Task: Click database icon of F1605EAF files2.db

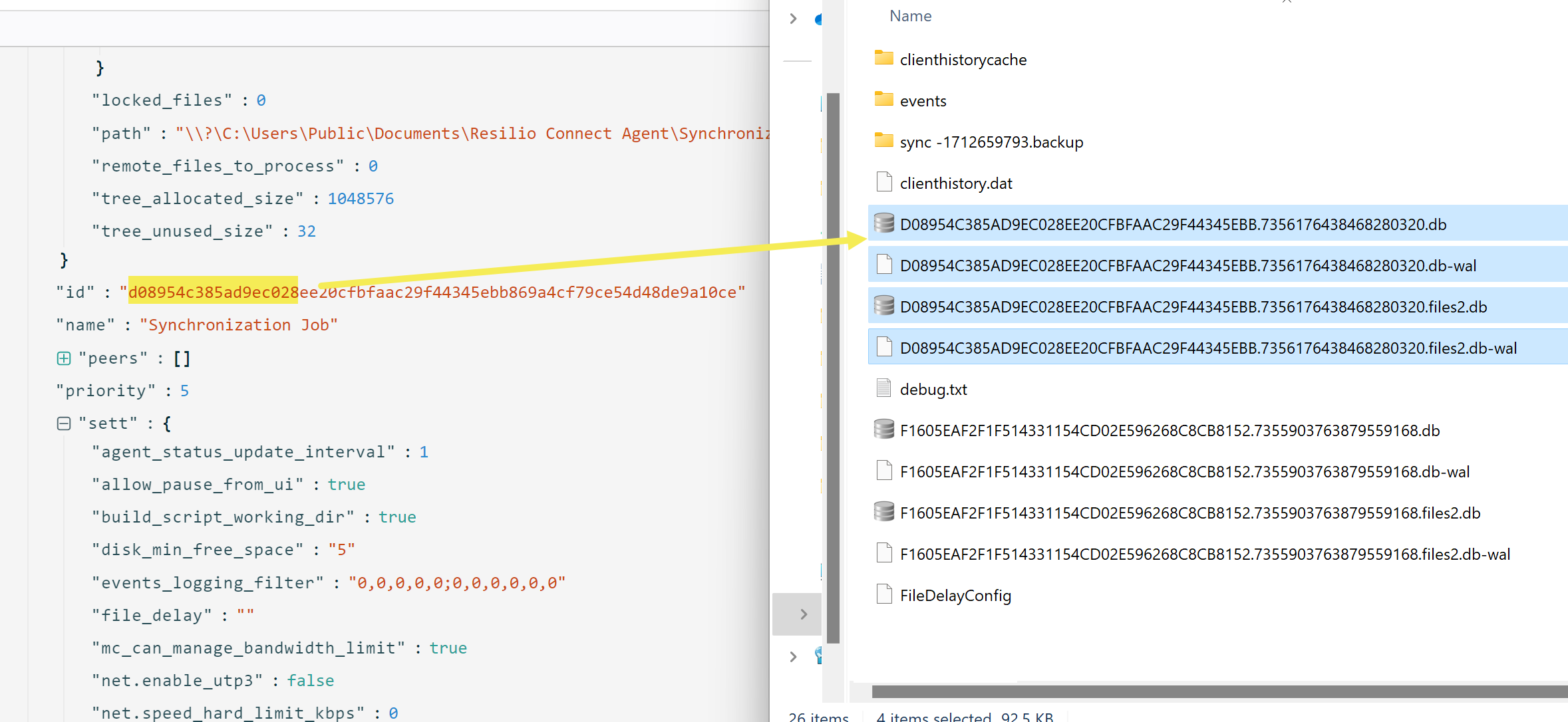Action: point(883,512)
